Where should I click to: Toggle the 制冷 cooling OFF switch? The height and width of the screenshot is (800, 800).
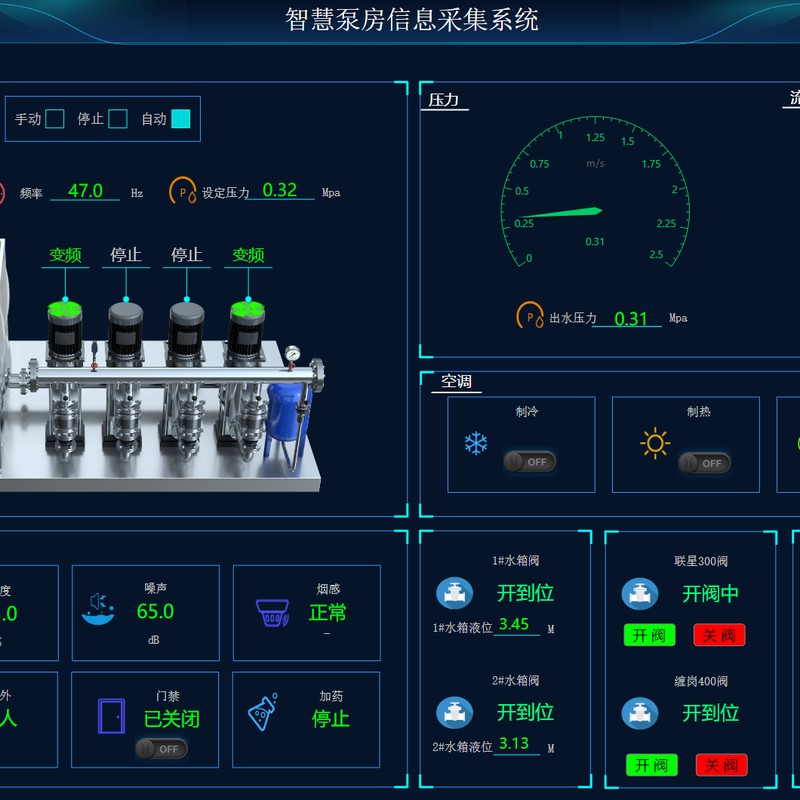click(530, 462)
